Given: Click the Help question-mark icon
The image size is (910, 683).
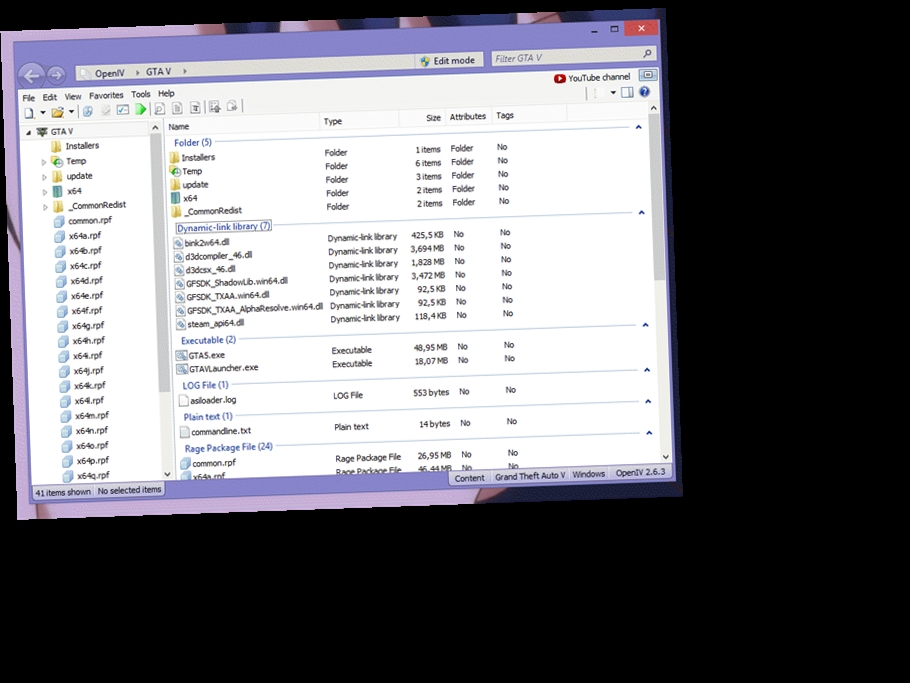Looking at the screenshot, I should (x=643, y=92).
